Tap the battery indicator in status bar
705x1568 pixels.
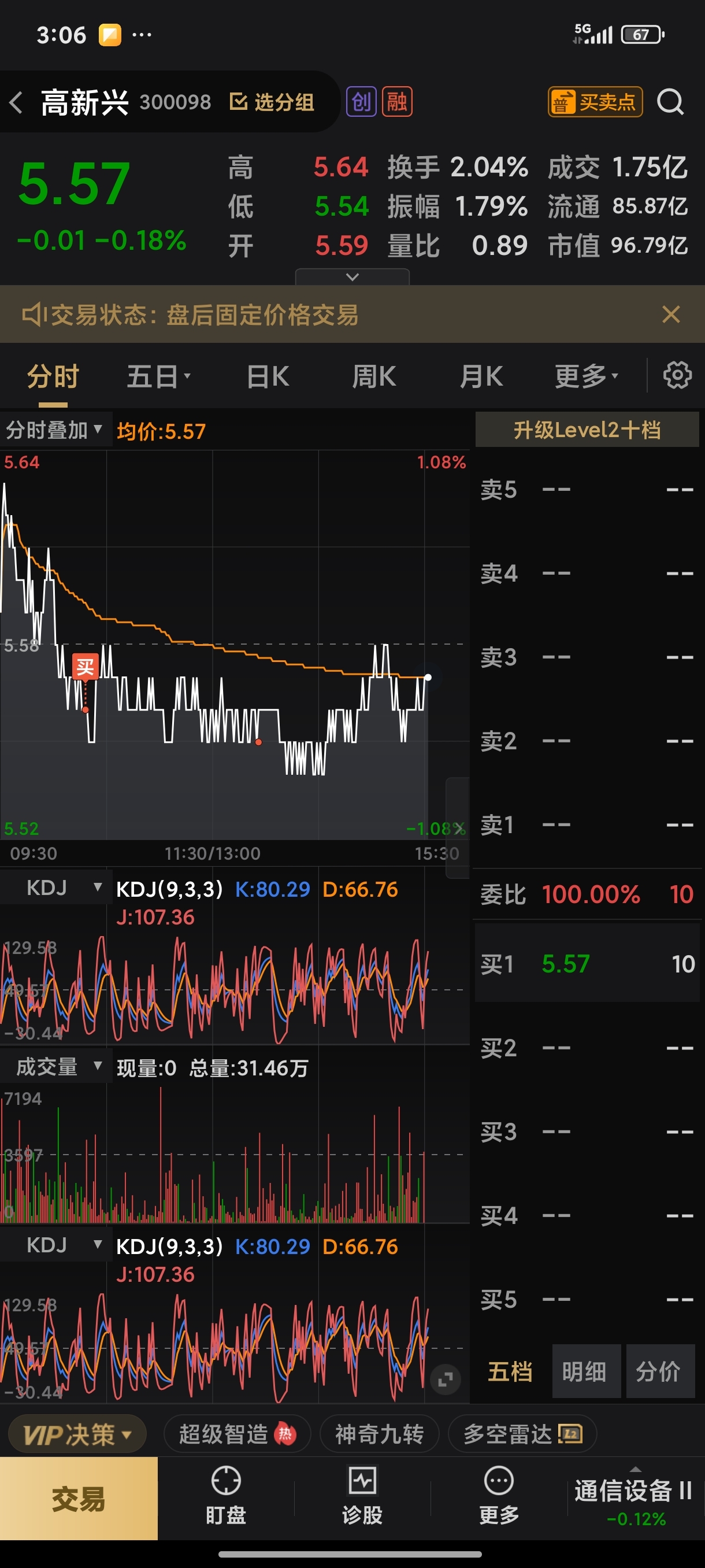coord(643,35)
